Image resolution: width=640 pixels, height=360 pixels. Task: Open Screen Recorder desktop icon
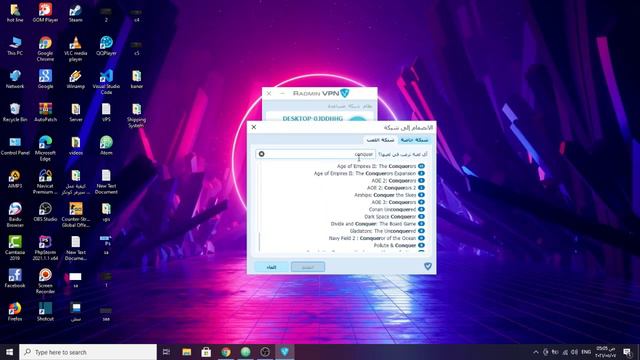click(x=45, y=281)
